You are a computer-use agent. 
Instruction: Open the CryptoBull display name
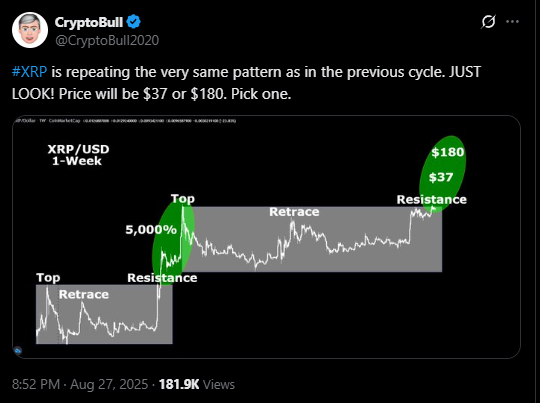(x=89, y=22)
